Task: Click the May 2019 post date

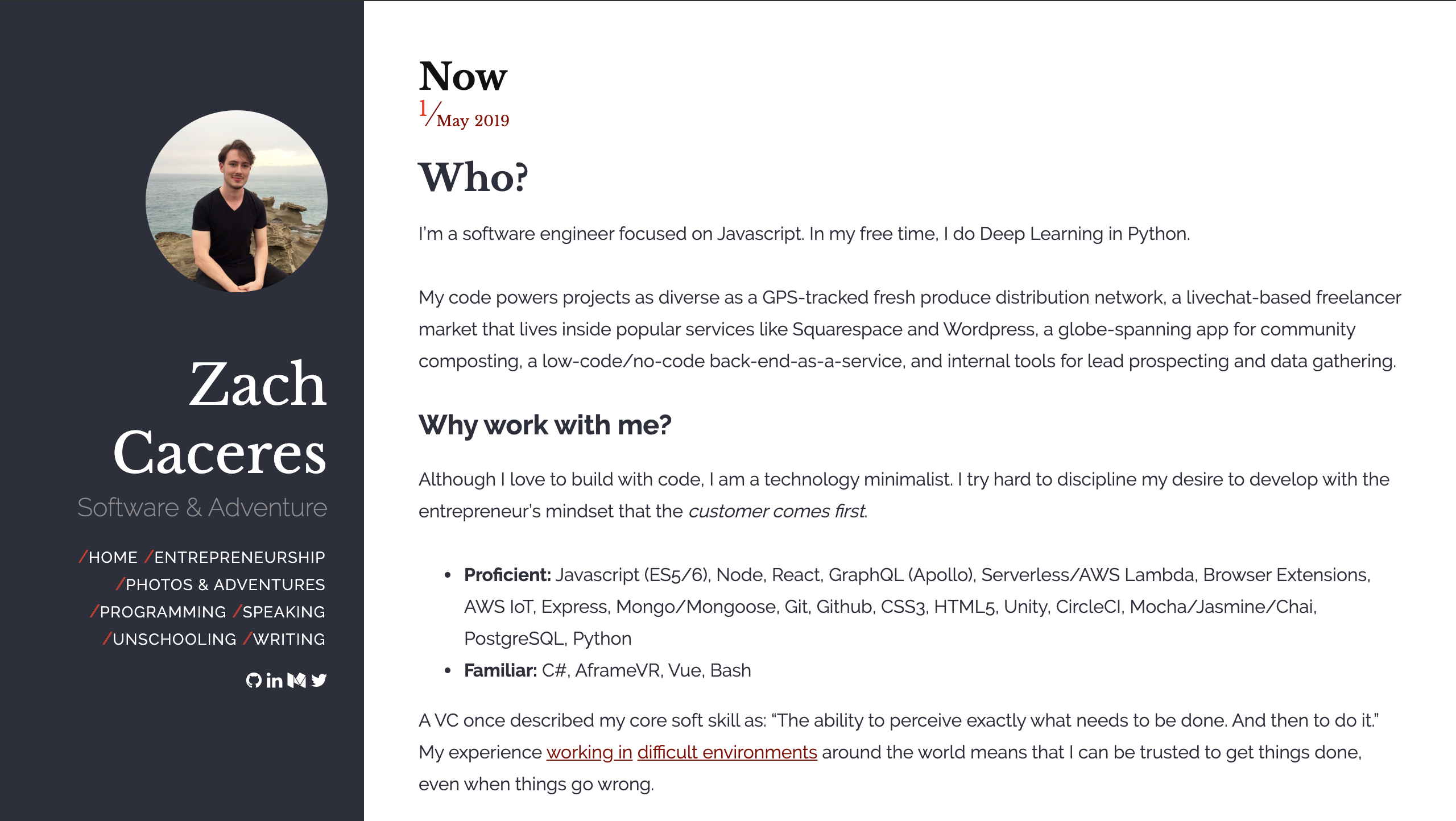Action: point(472,121)
